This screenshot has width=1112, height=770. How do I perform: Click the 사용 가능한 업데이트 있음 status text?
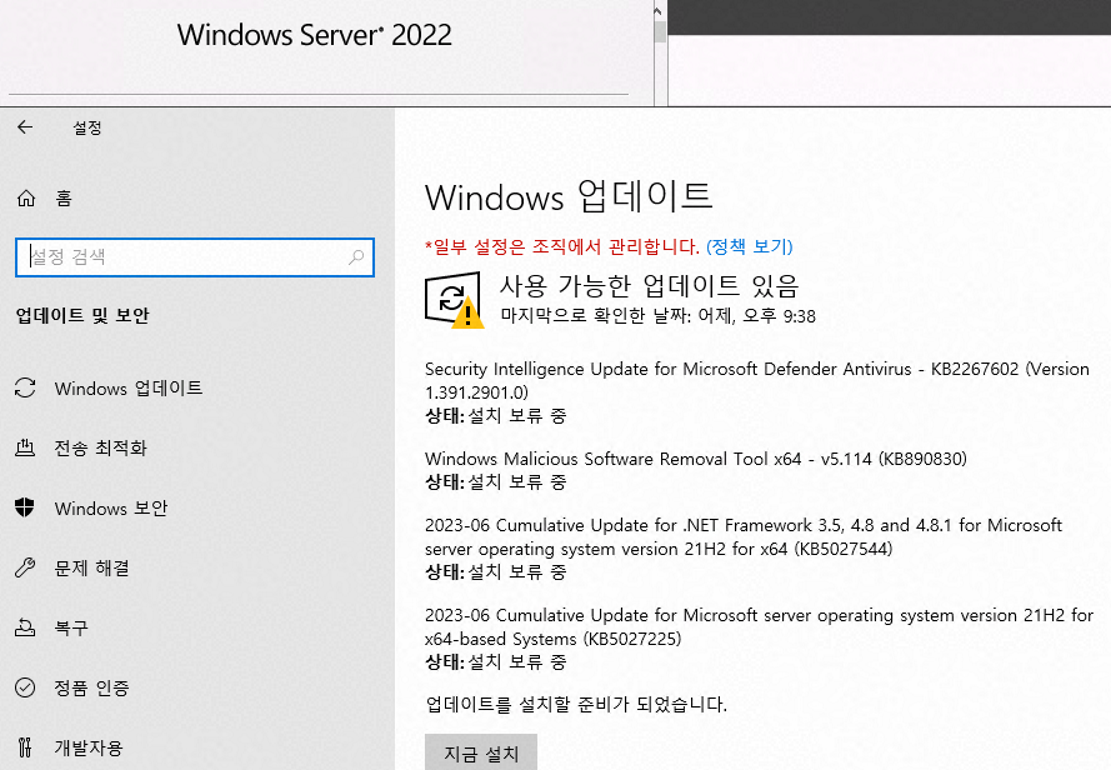650,286
